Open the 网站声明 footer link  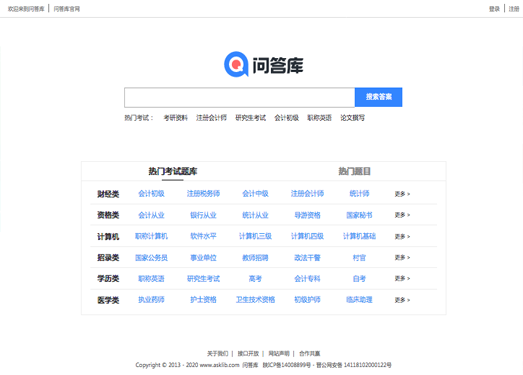coord(279,353)
